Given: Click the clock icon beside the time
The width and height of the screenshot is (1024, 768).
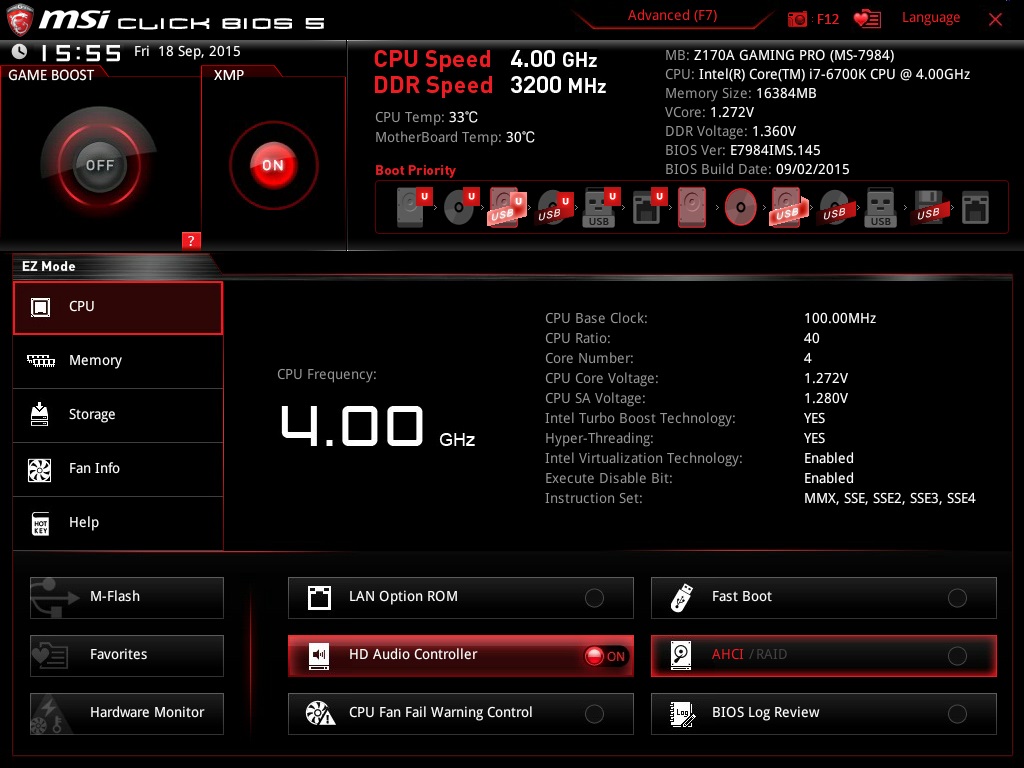Looking at the screenshot, I should [20, 51].
